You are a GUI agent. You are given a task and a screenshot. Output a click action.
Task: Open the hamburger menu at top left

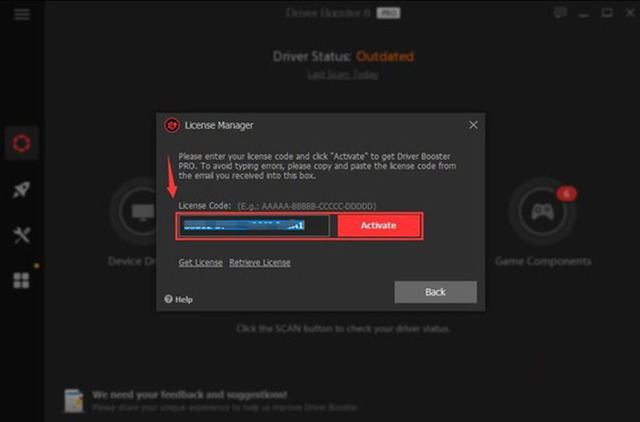[22, 14]
